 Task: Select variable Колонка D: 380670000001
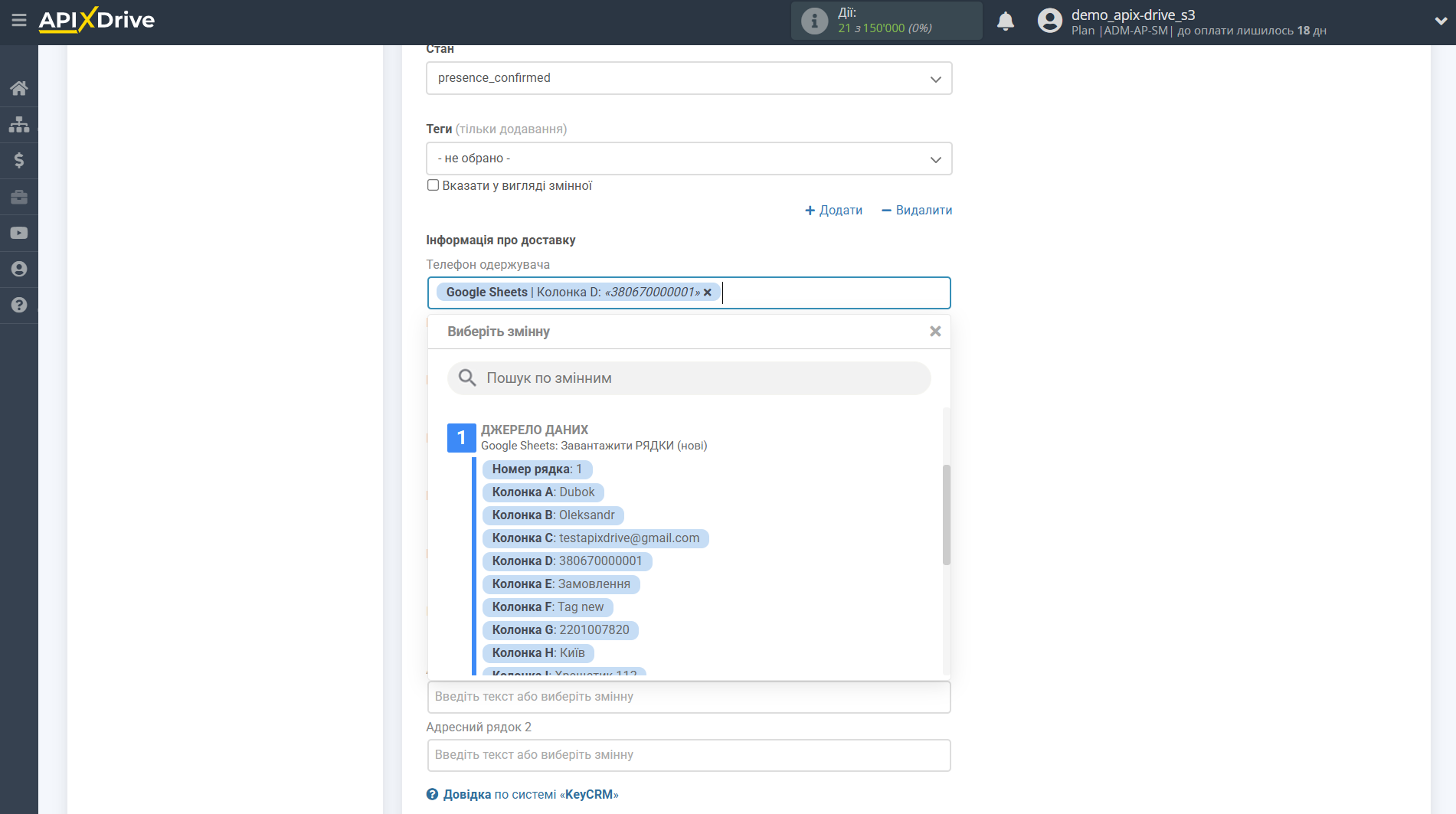click(x=567, y=561)
